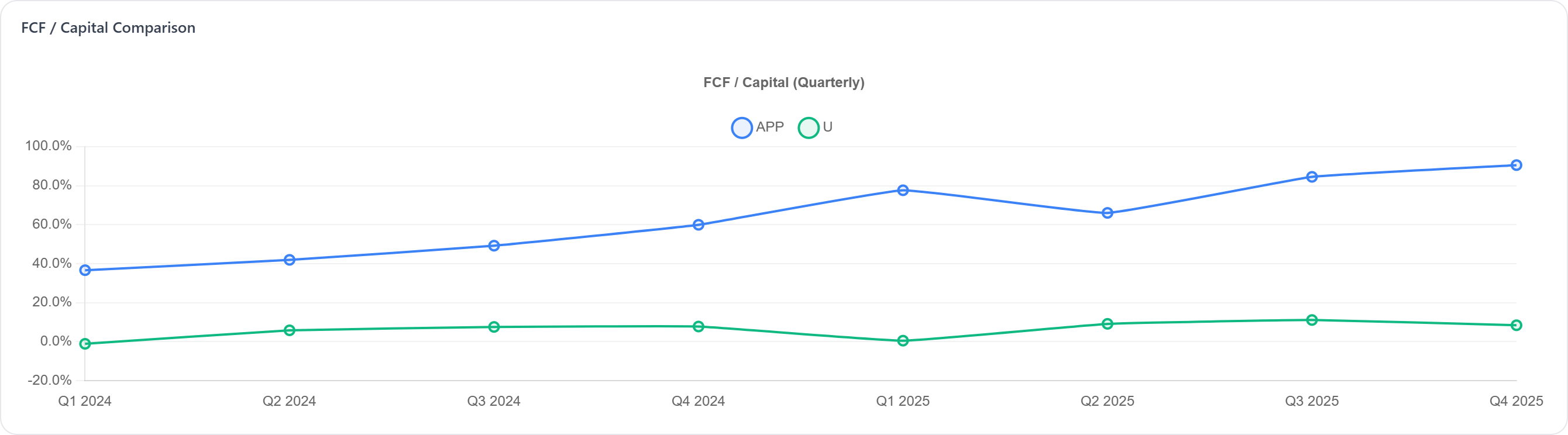The image size is (1568, 435).
Task: Click APP peak point at Q1 2025
Action: (903, 191)
